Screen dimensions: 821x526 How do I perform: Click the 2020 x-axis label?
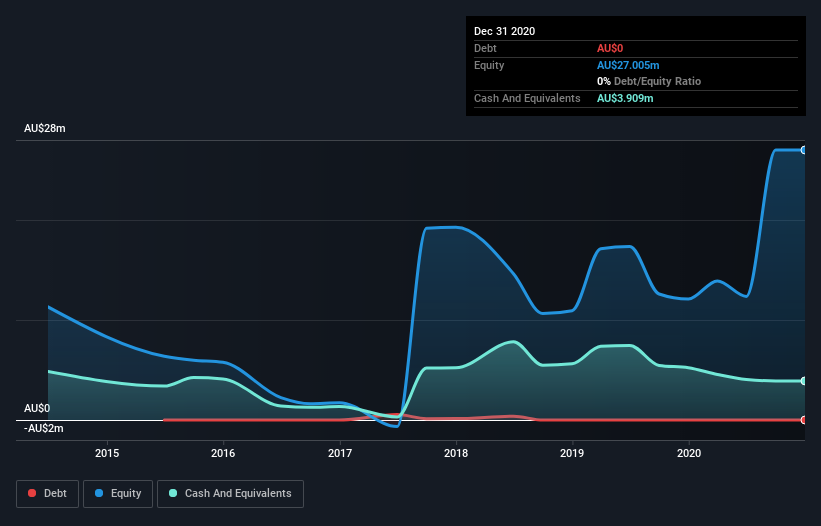coord(689,453)
